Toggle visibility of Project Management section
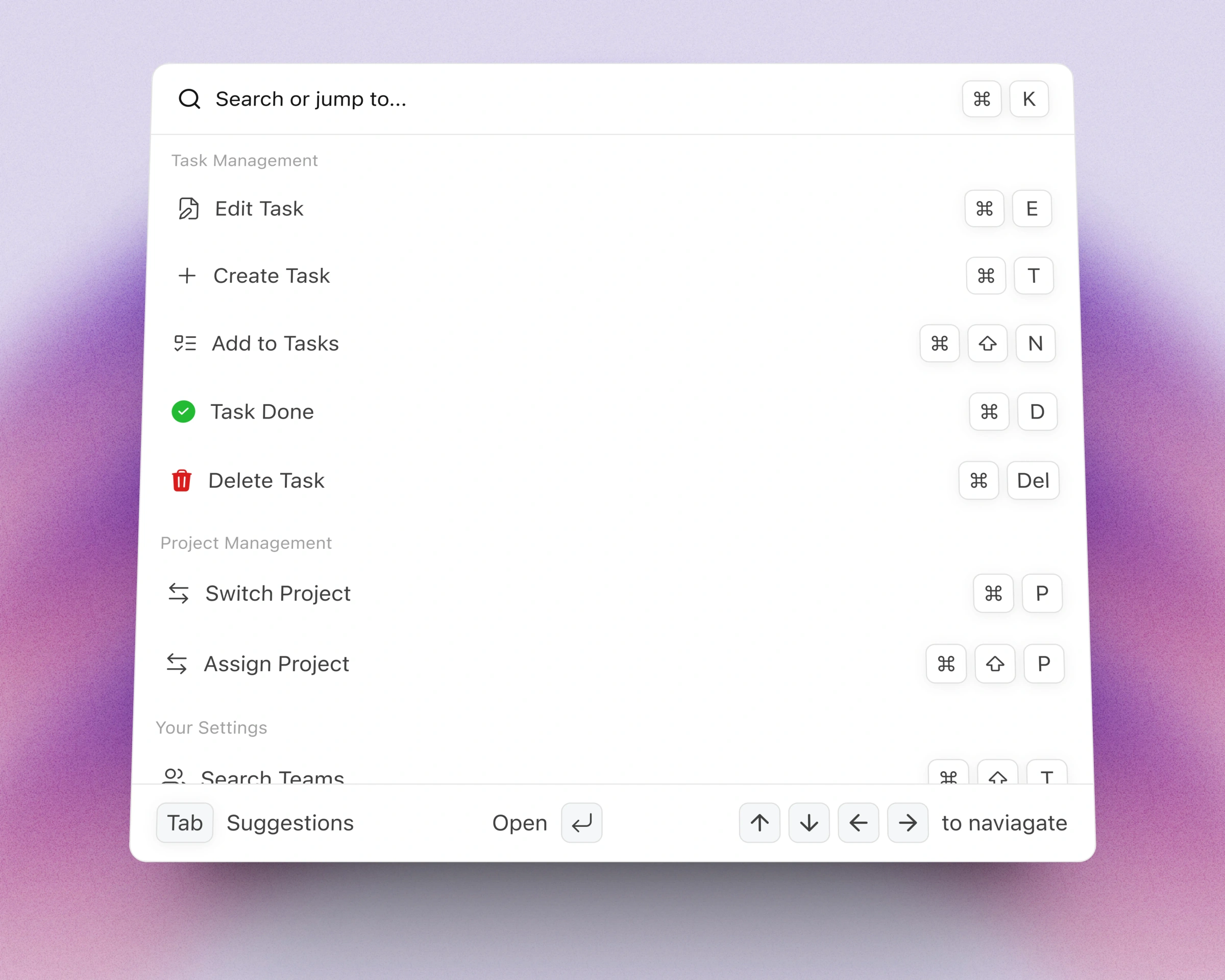1225x980 pixels. coord(246,543)
